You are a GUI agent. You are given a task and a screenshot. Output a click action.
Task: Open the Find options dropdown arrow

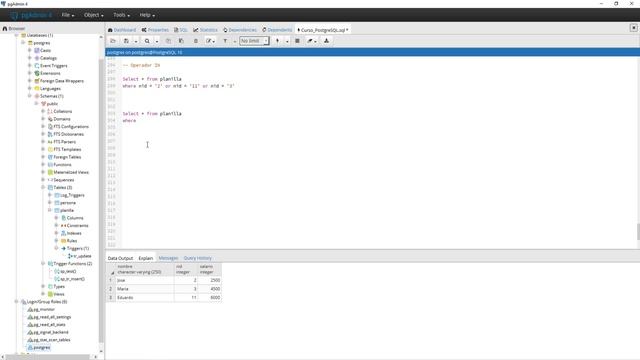click(x=157, y=41)
